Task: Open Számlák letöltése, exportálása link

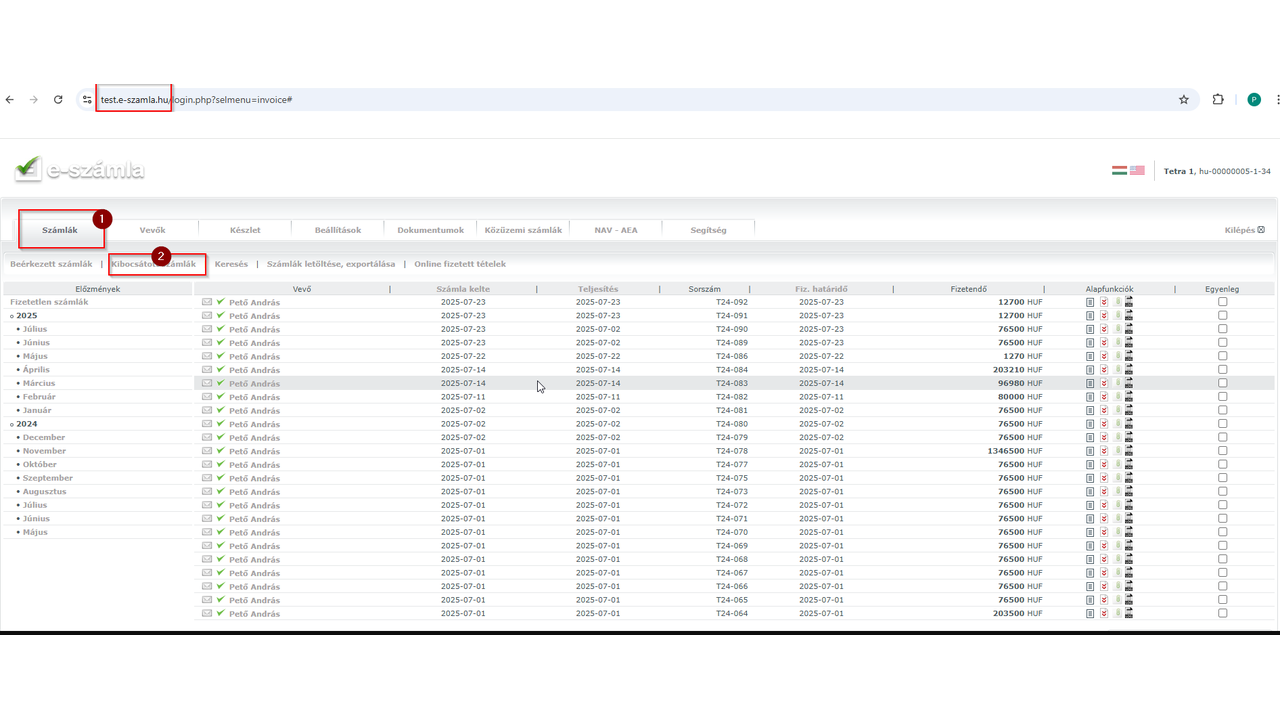Action: pos(331,264)
